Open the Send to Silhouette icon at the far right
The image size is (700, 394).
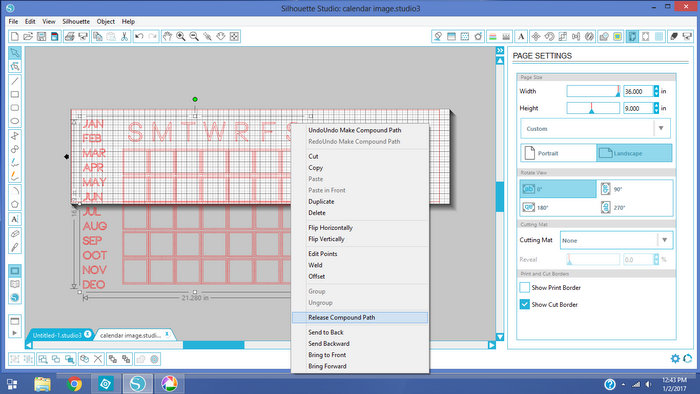tap(687, 36)
